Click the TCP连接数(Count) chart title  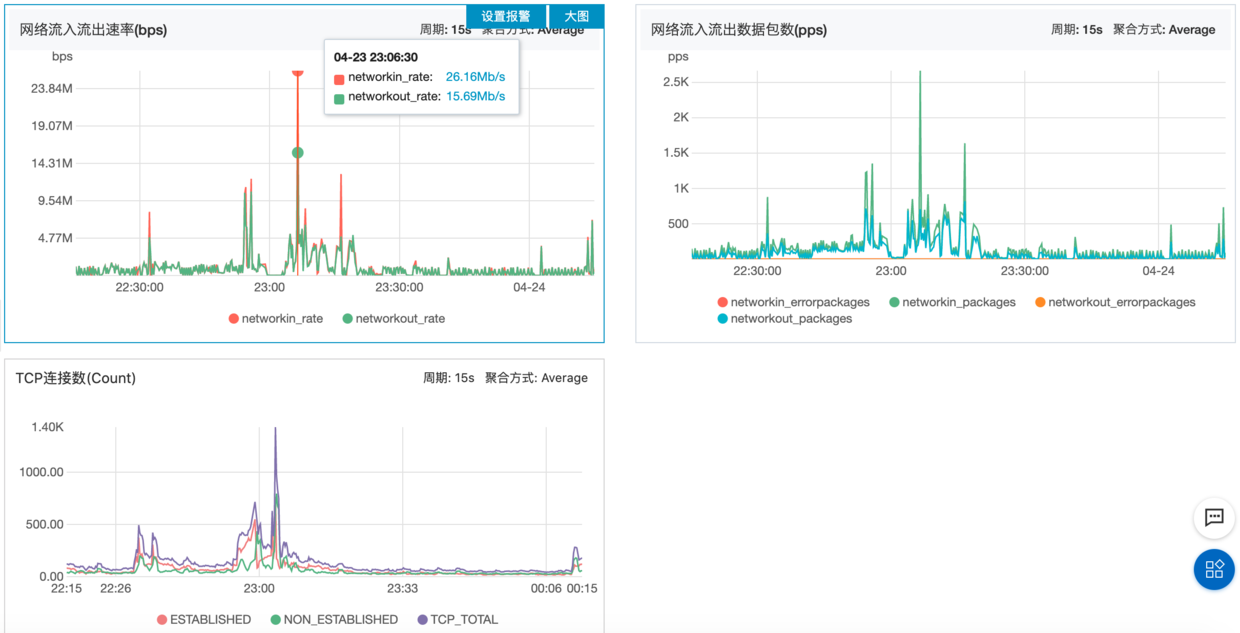[x=76, y=378]
